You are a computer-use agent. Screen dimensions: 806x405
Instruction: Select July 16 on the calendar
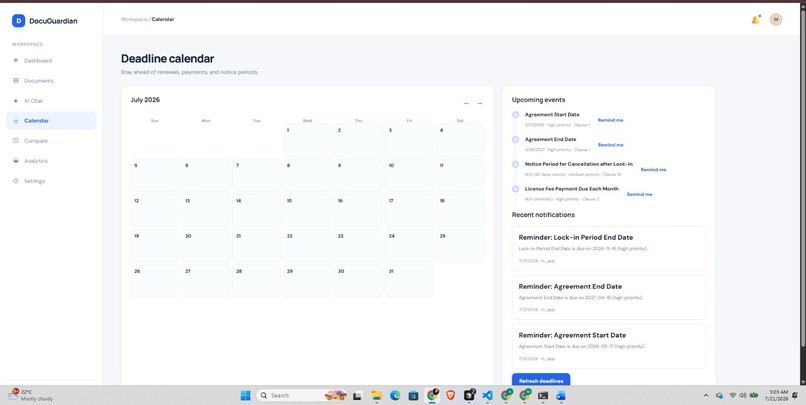click(x=358, y=210)
